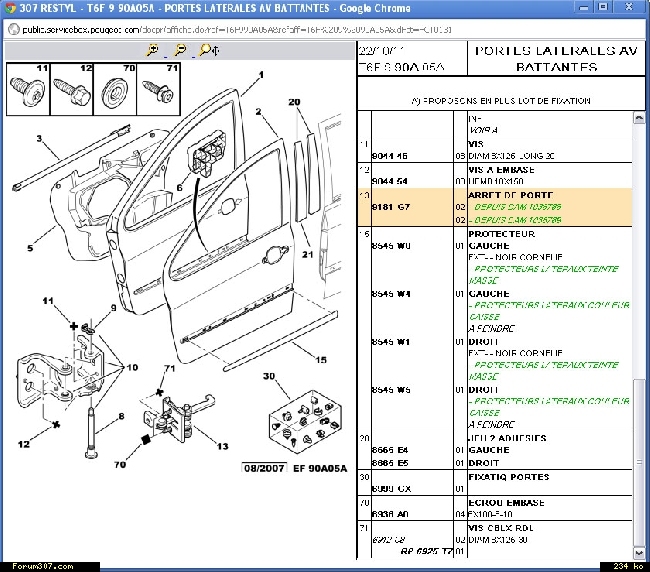Select part number 8545 W4
This screenshot has height=572, width=650.
(x=391, y=294)
